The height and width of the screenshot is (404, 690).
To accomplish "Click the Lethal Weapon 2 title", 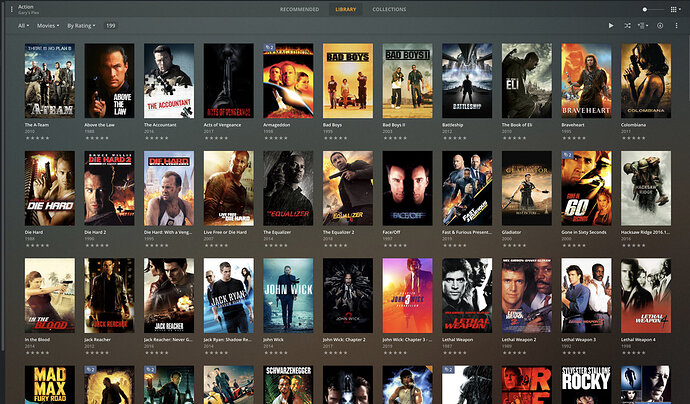I will point(519,340).
